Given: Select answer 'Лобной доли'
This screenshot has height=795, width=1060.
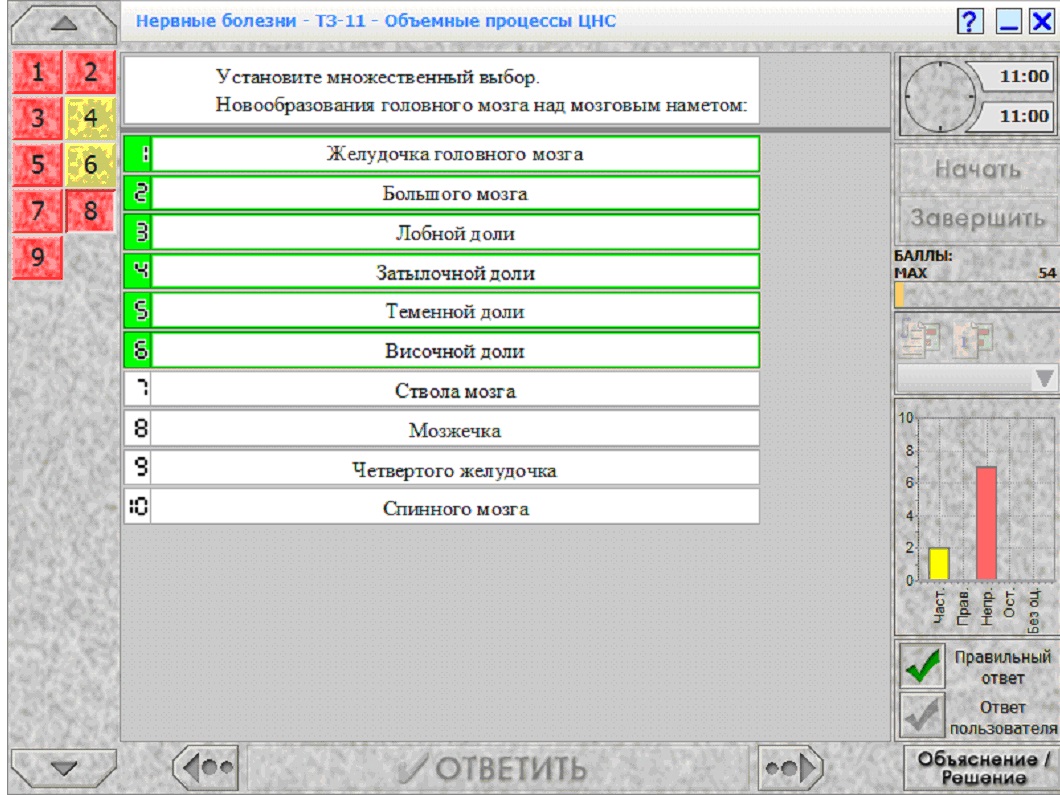Looking at the screenshot, I should coord(441,233).
